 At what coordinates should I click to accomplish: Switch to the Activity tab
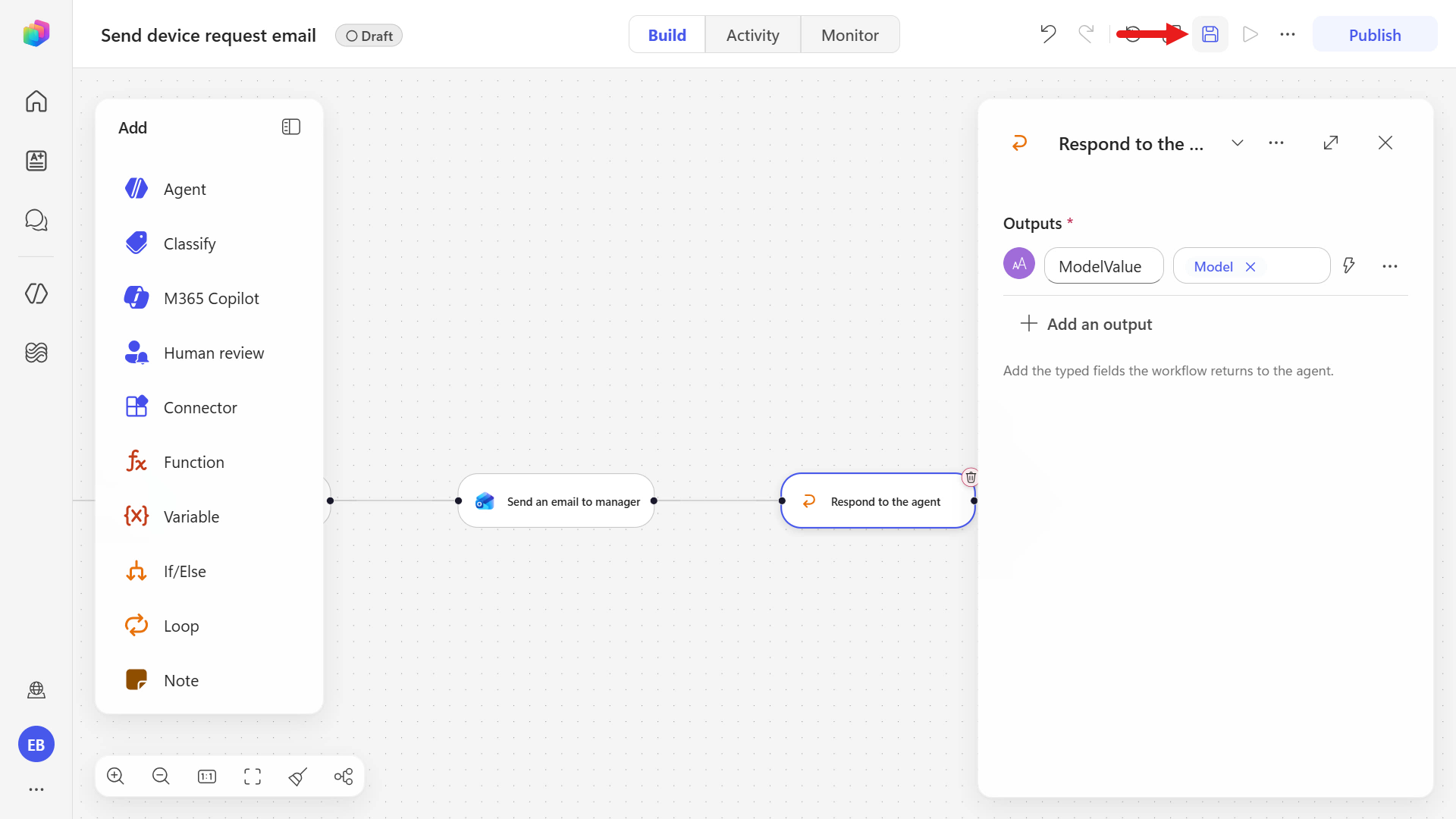tap(752, 35)
